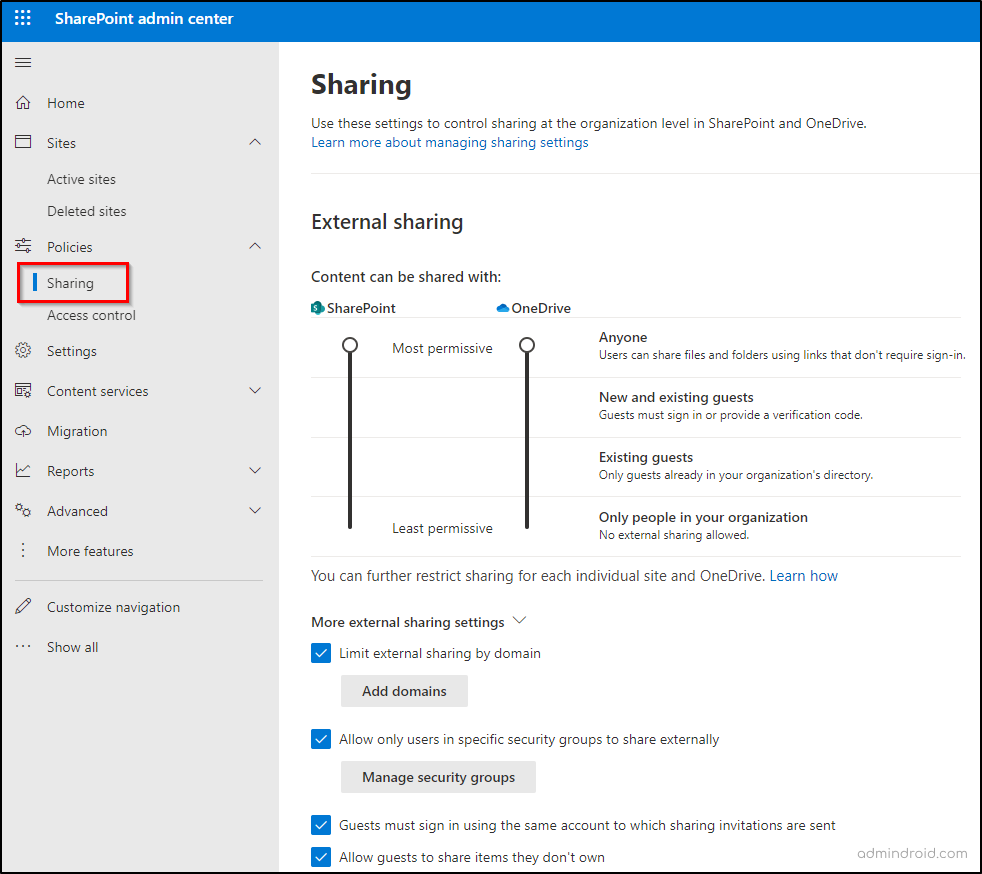Collapse navigation with the hamburger icon
The width and height of the screenshot is (982, 874).
[x=23, y=63]
